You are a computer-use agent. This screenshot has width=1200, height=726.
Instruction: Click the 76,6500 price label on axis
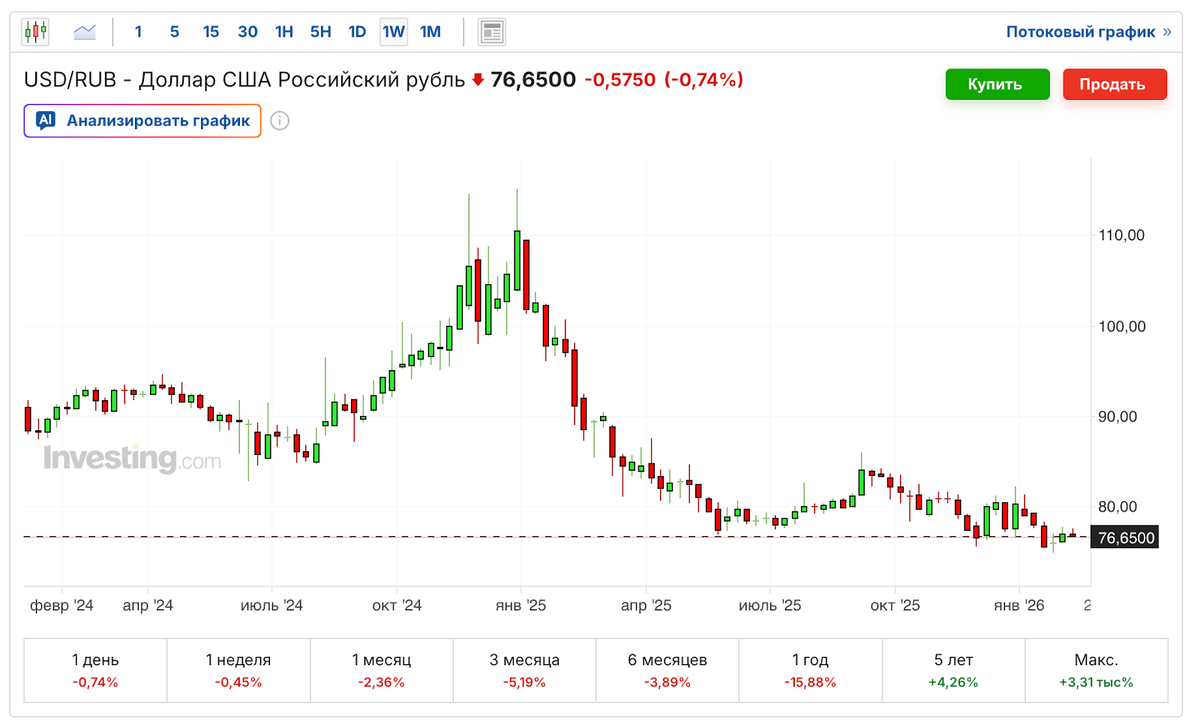pyautogui.click(x=1126, y=538)
